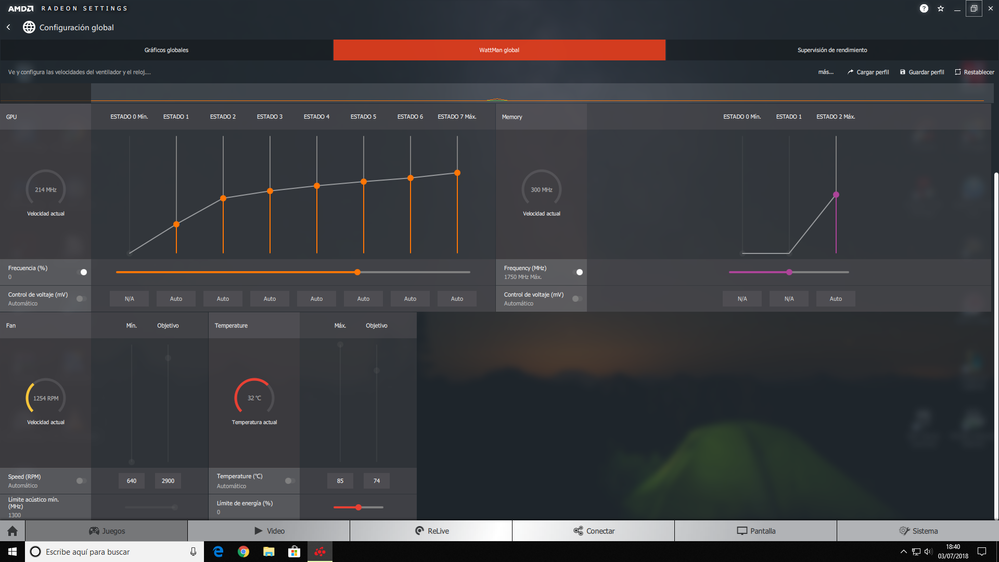Open the Conectar section
The width and height of the screenshot is (999, 562).
click(593, 531)
